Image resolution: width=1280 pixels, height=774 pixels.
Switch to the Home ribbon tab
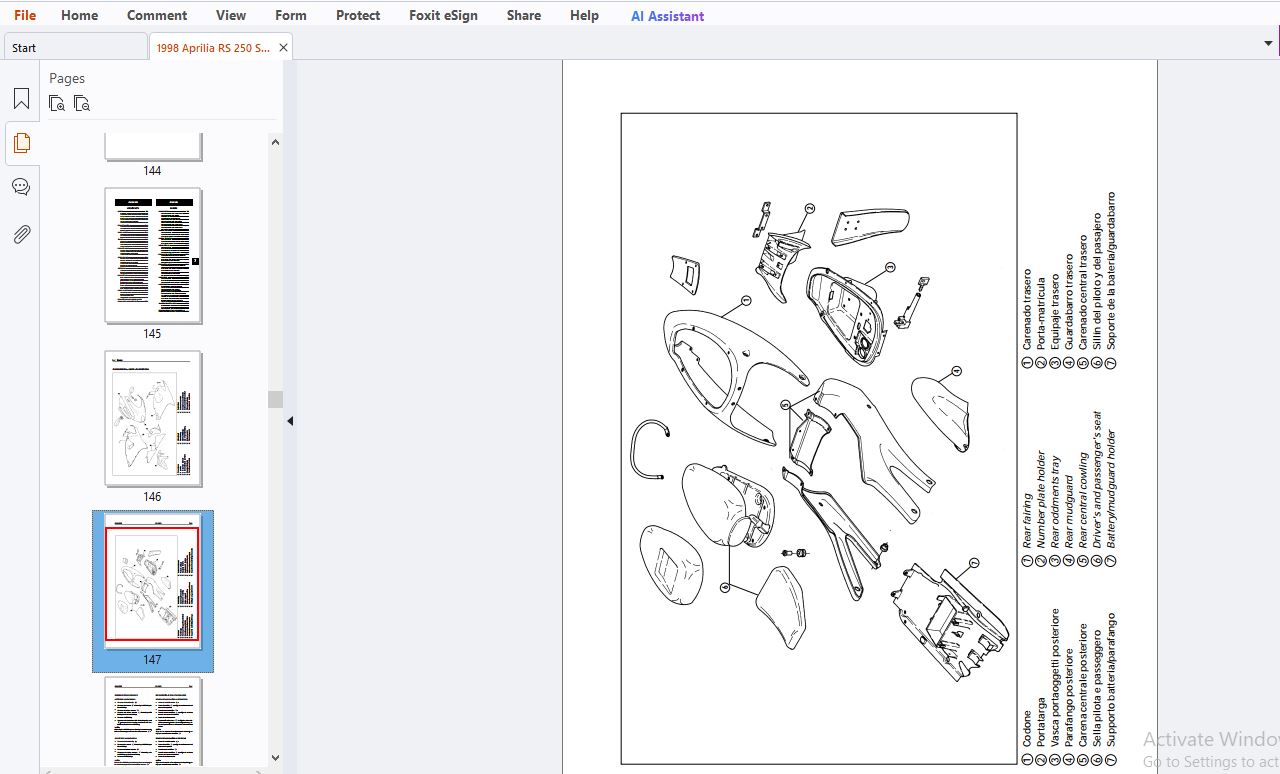pos(79,15)
